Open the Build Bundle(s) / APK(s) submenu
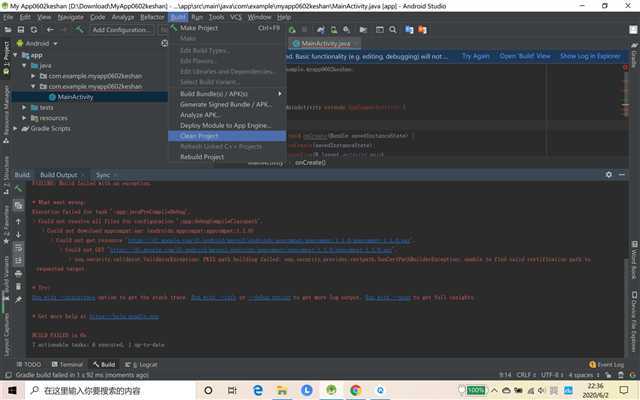640x400 pixels. [227, 94]
